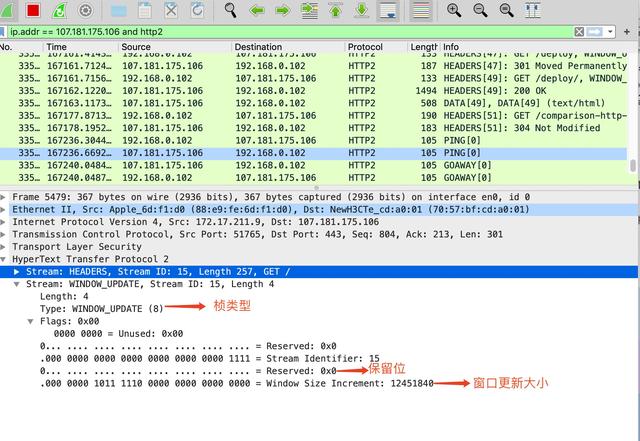Collapse the Stream: WINDOW_UPDATE item
The image size is (640, 441).
(17, 284)
